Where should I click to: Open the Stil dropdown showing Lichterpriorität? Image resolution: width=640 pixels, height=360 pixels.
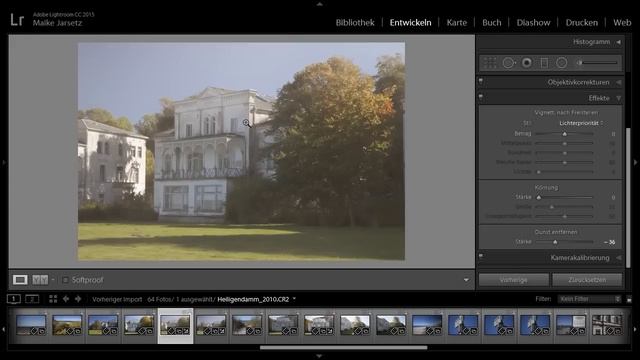(581, 123)
